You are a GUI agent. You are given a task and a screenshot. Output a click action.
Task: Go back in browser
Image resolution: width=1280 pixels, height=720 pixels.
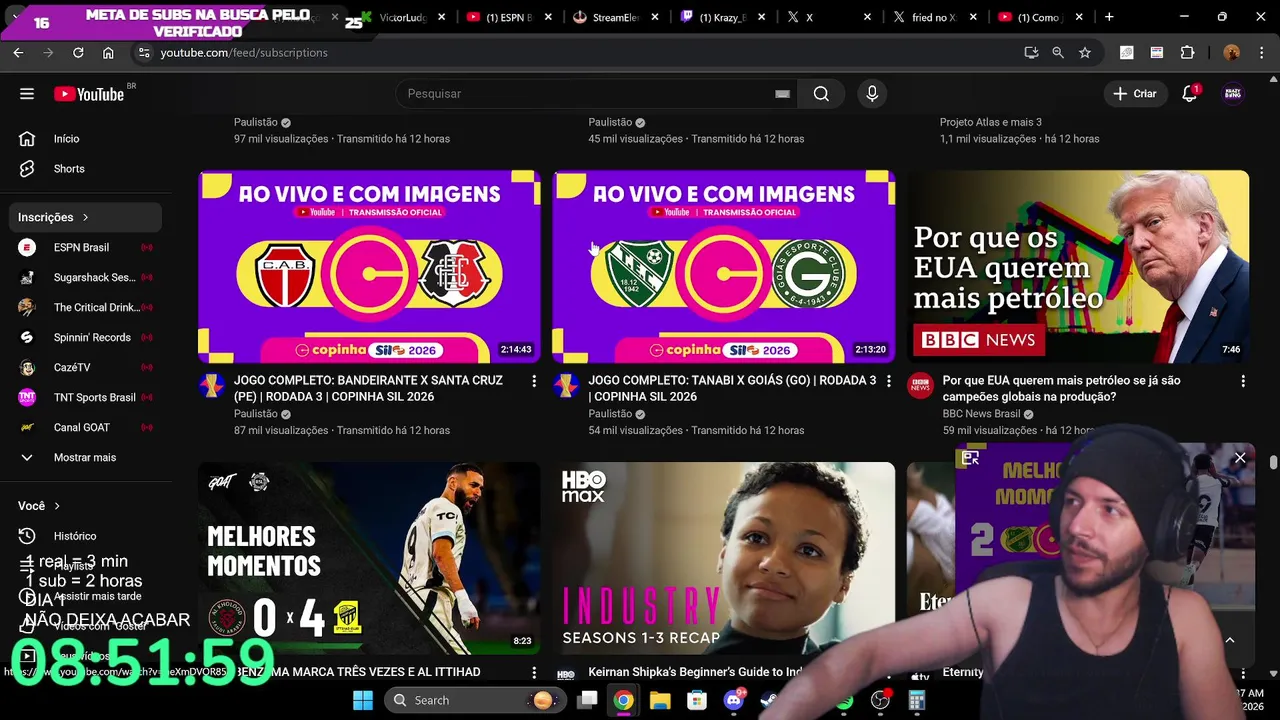18,53
